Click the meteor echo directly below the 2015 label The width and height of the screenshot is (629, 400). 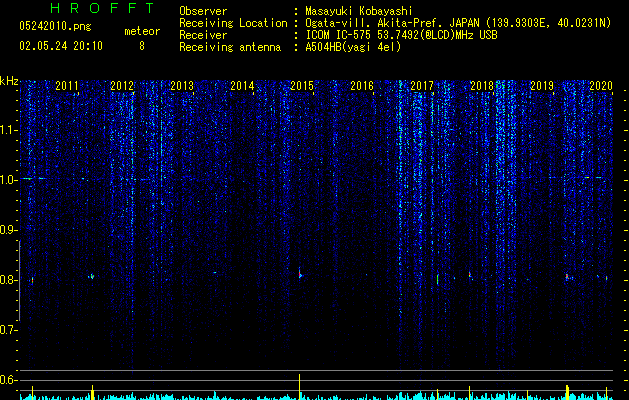300,274
